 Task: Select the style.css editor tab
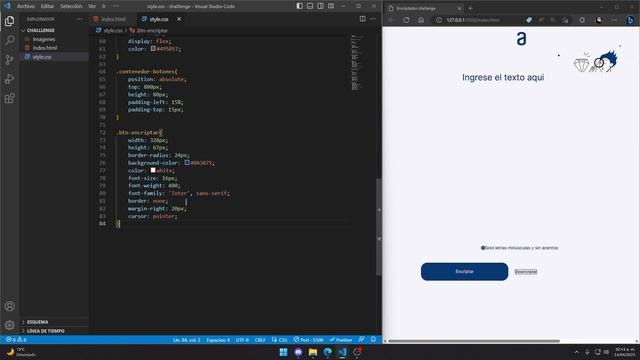pos(159,19)
